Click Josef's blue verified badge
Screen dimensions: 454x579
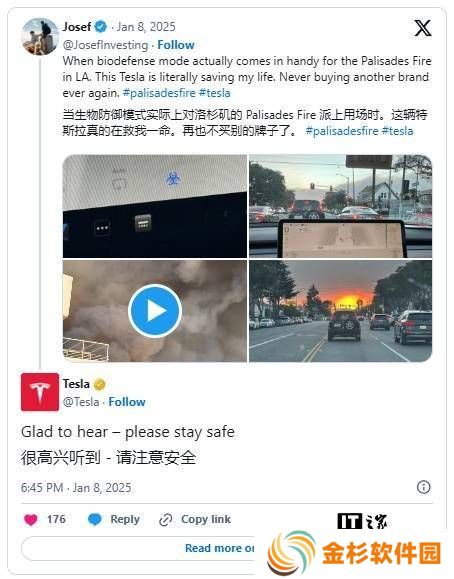[x=100, y=27]
